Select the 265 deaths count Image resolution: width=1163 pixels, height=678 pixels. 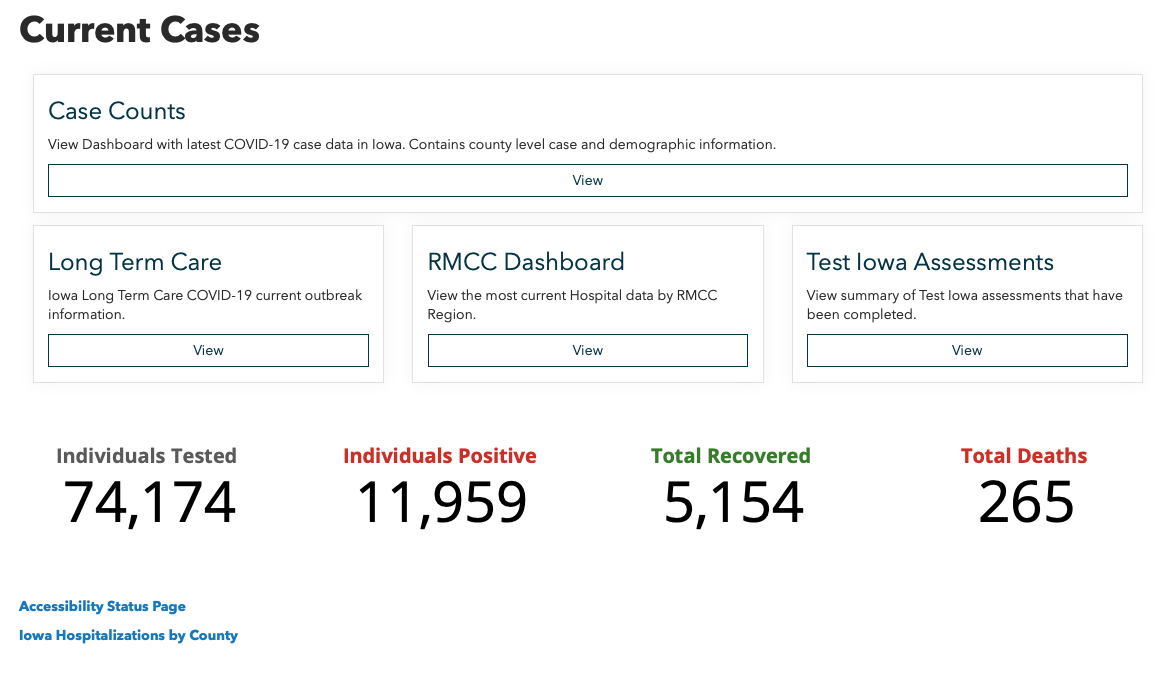point(1026,502)
